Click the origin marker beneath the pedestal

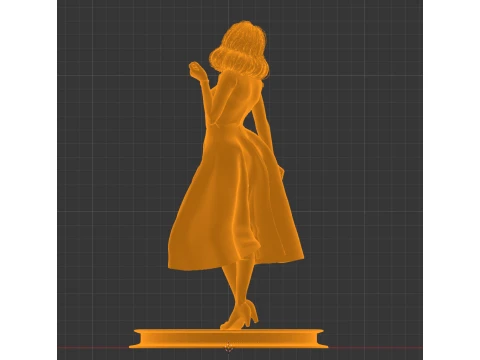coord(229,347)
